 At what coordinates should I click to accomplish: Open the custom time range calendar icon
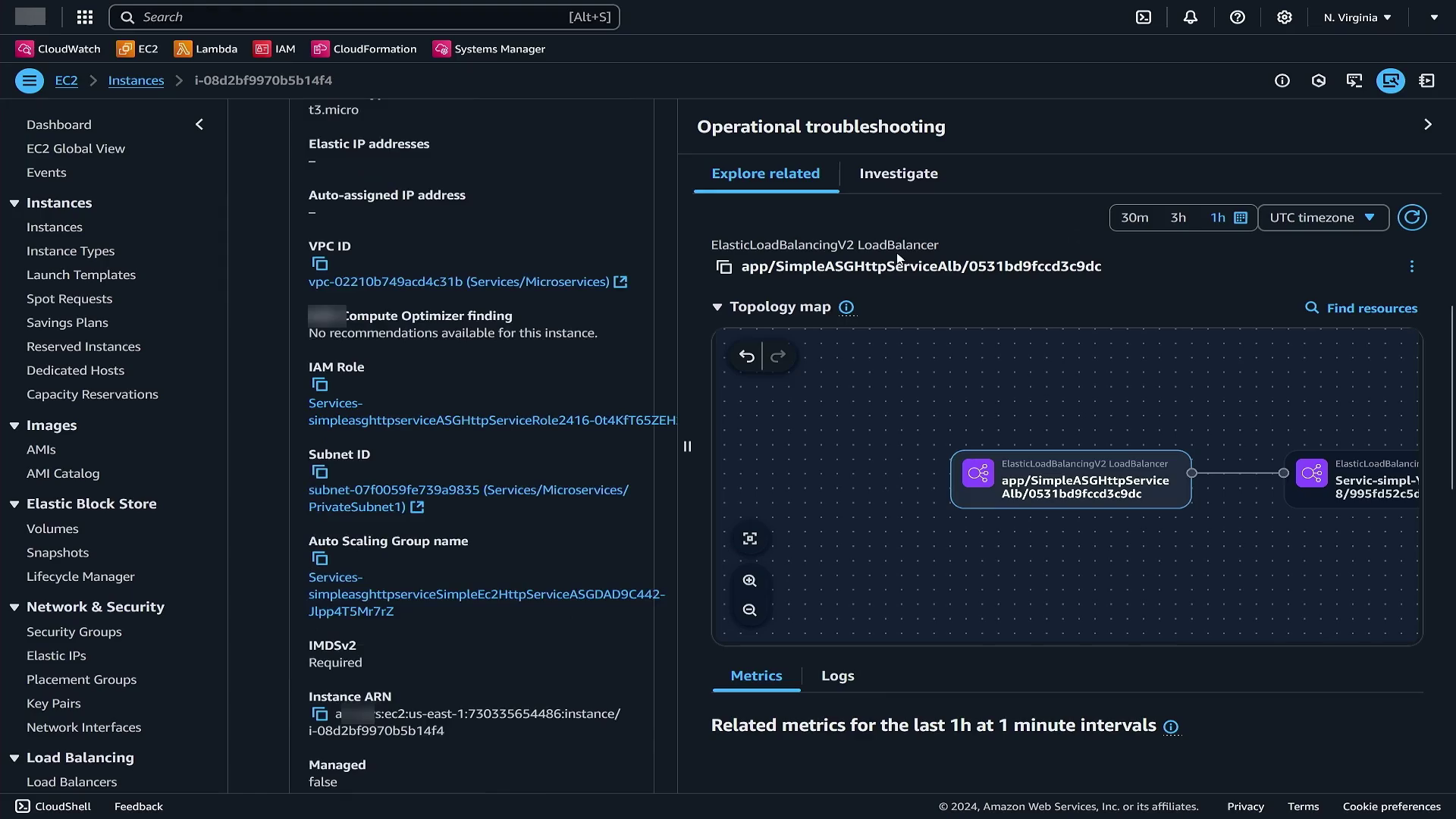coord(1241,218)
